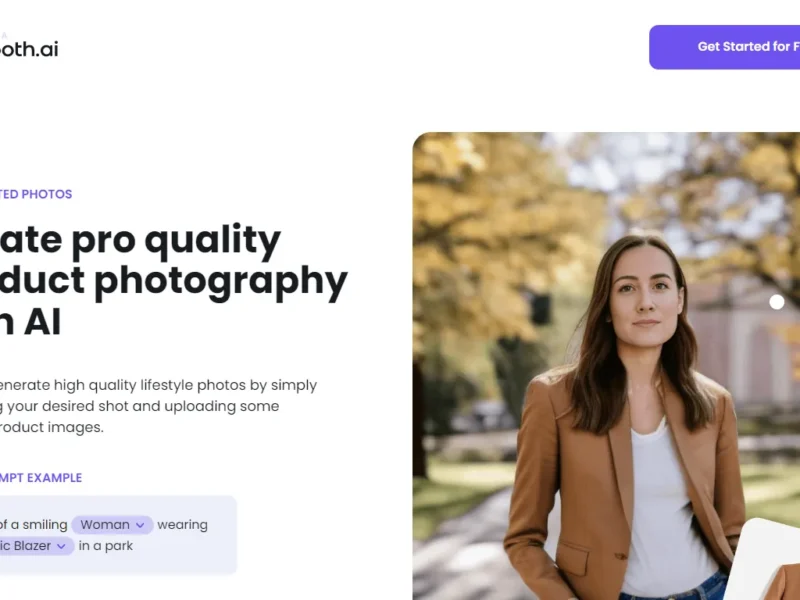Click the word 'wearing' in the prompt box
Screen dimensions: 800x600
click(182, 525)
